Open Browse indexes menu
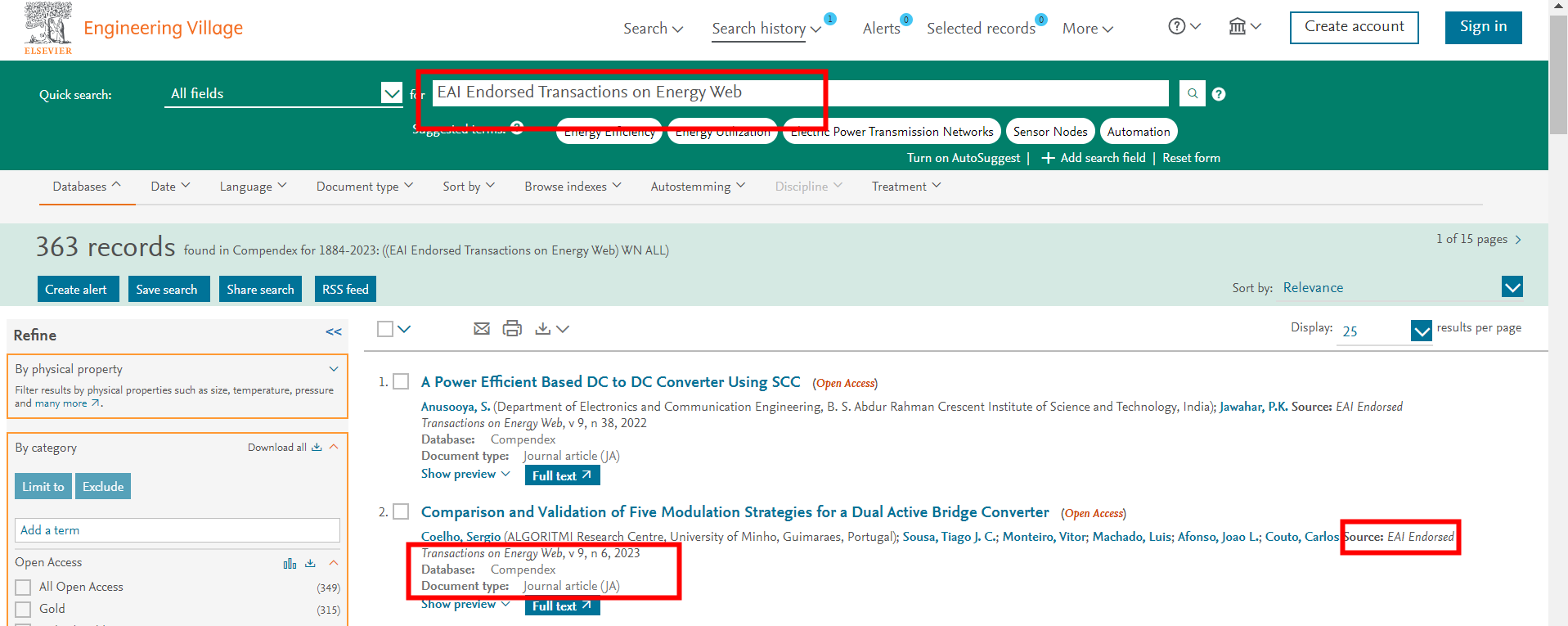 (x=573, y=187)
